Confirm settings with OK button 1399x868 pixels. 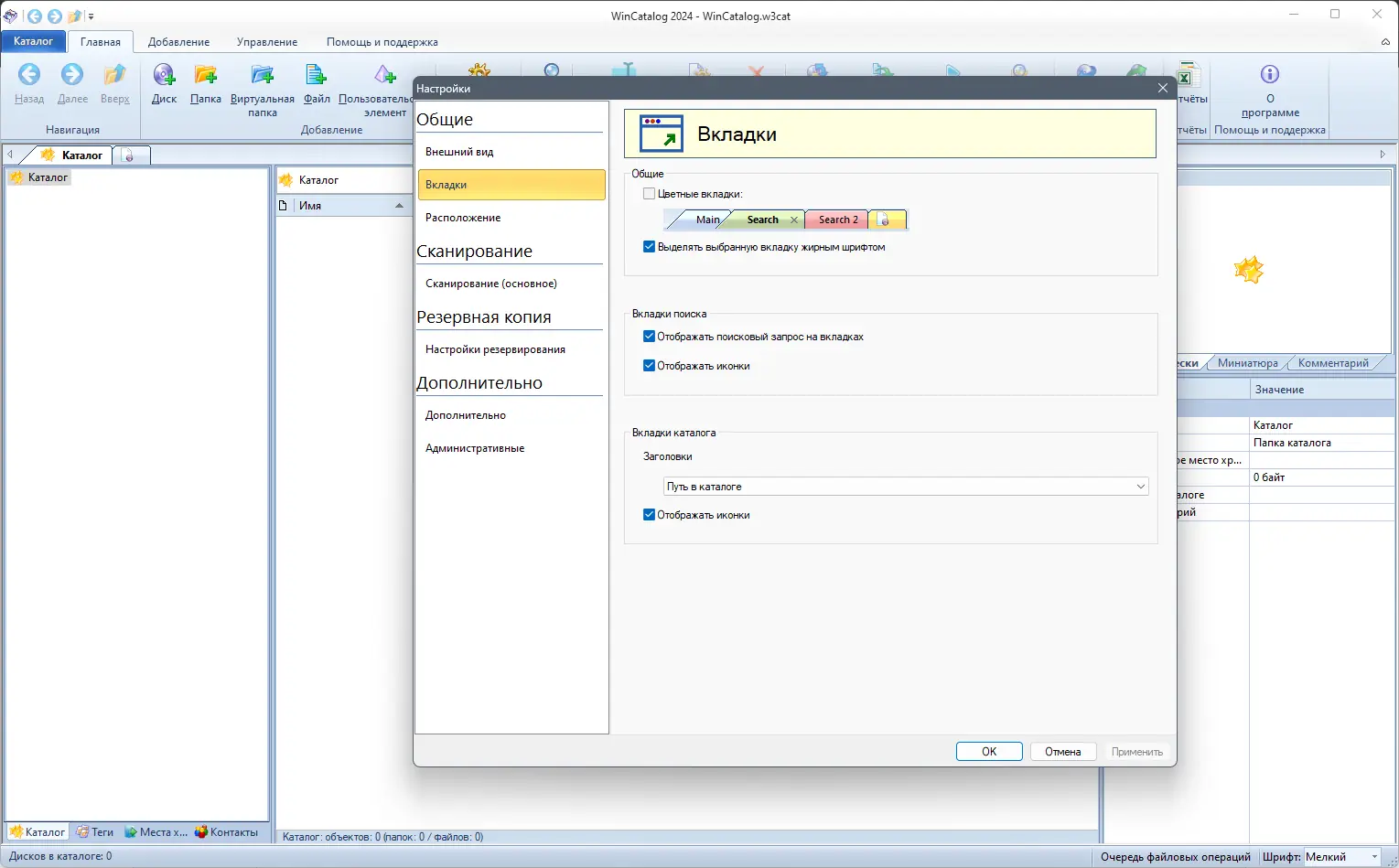click(989, 752)
